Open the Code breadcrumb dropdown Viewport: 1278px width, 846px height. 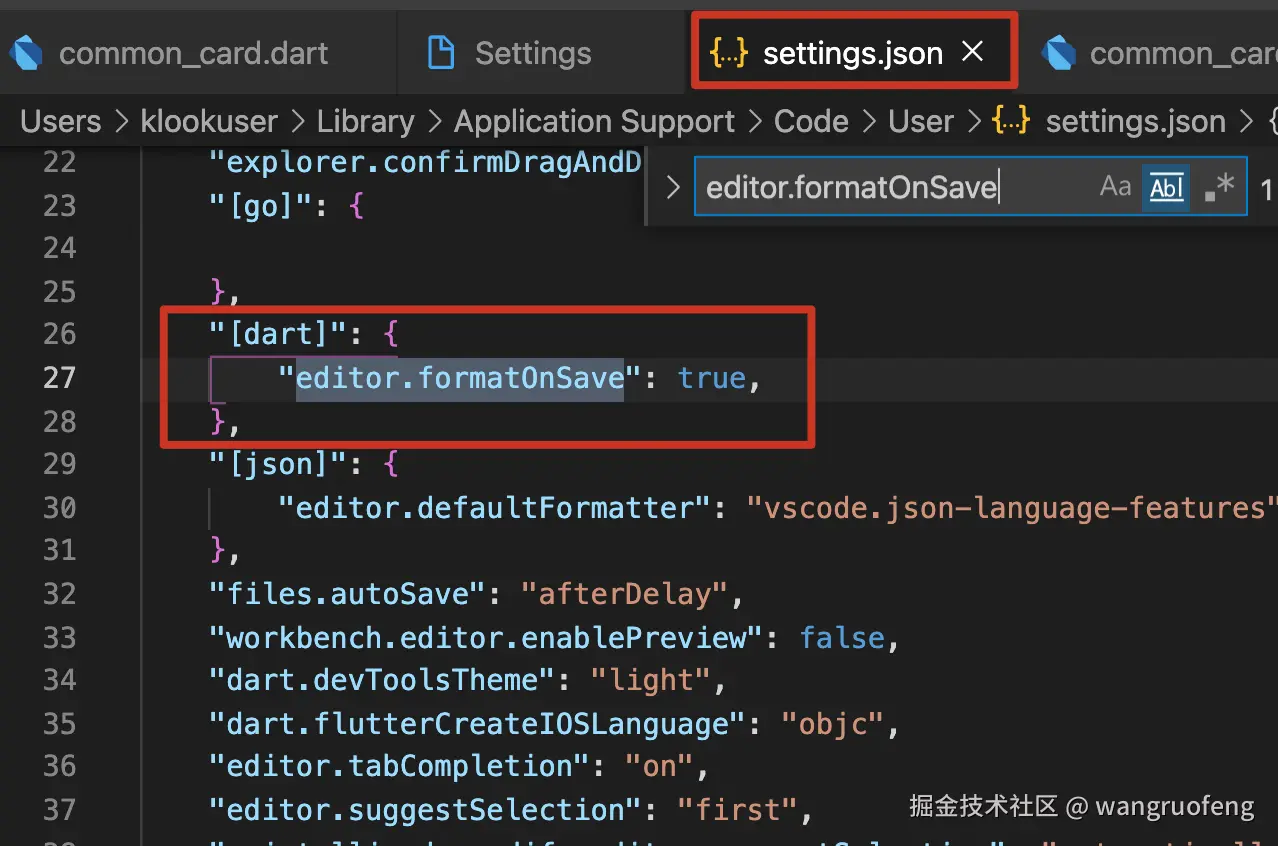811,122
